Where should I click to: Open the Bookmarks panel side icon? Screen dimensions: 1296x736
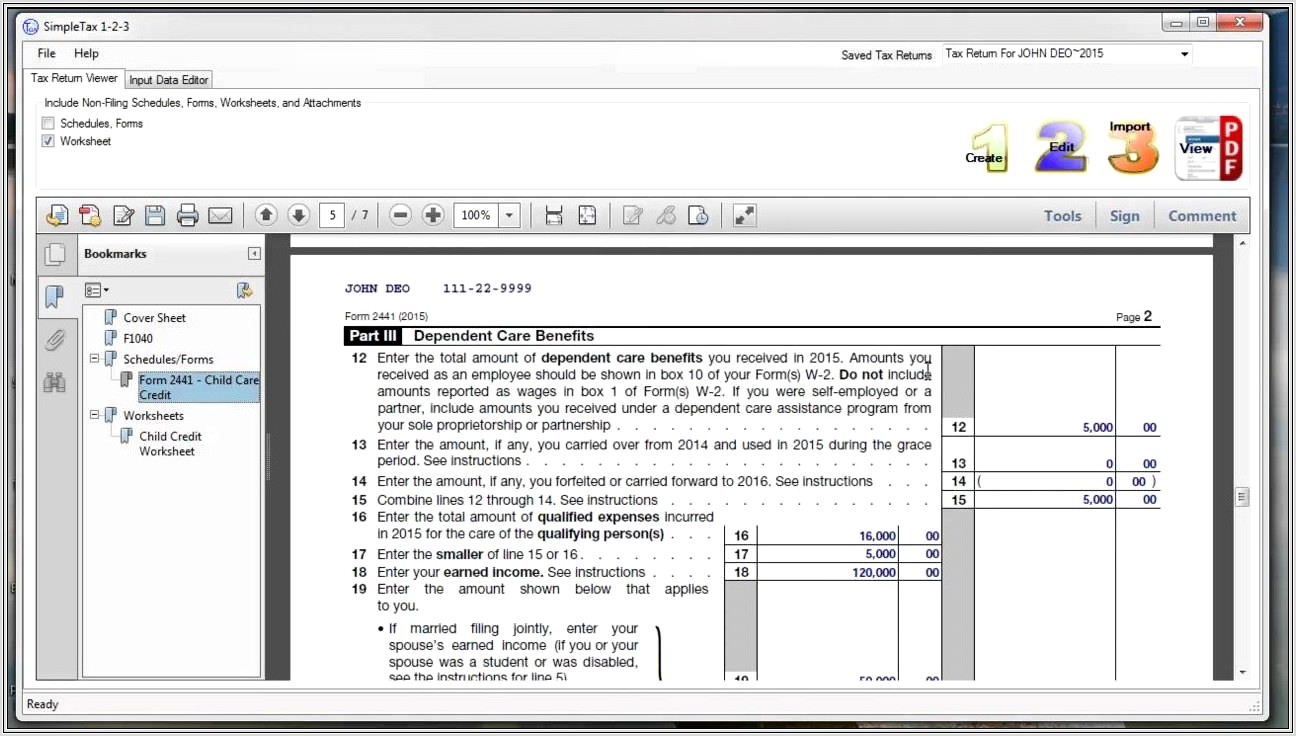tap(54, 296)
